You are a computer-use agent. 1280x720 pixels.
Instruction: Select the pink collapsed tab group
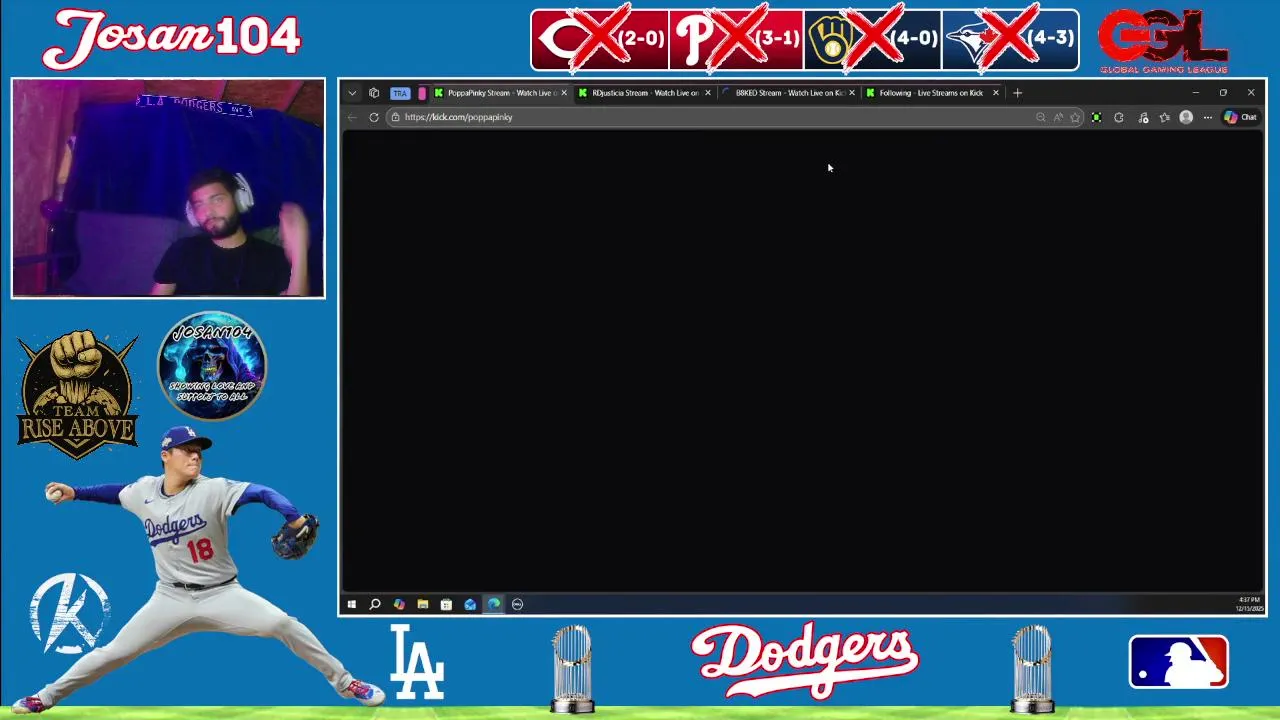click(x=422, y=93)
